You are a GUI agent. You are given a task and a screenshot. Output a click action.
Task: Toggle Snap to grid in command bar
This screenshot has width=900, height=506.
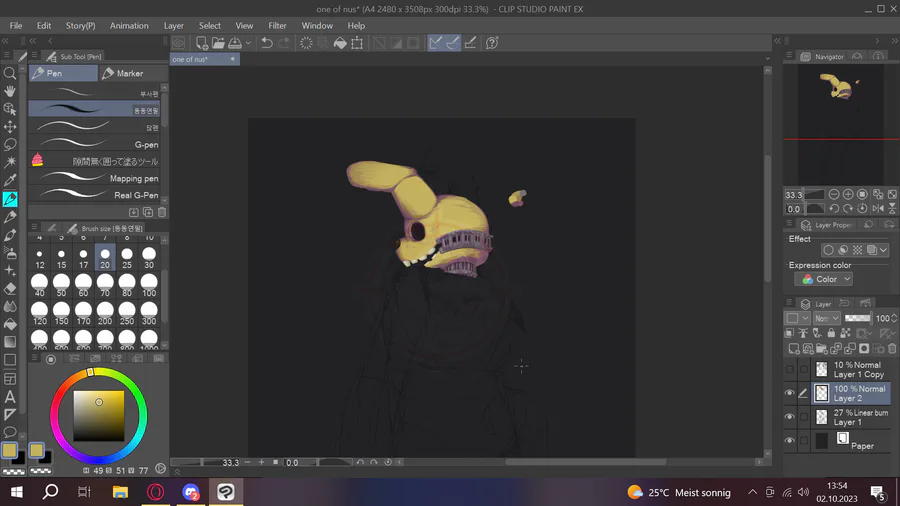470,42
